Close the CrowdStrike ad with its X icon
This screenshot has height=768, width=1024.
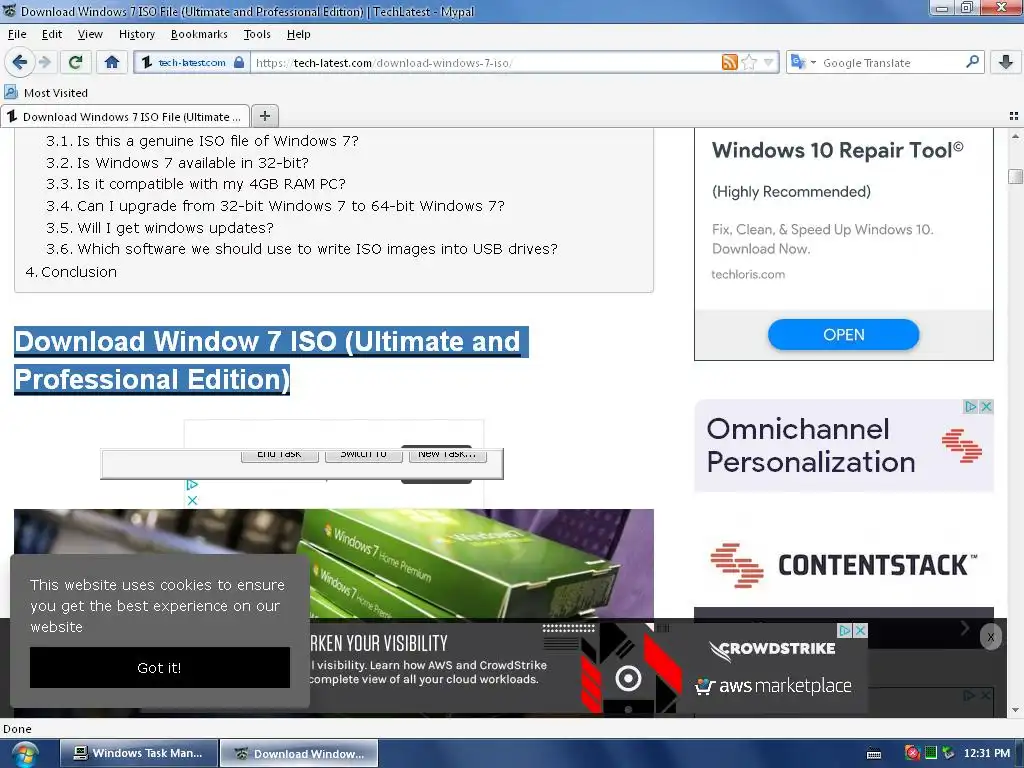[x=861, y=630]
